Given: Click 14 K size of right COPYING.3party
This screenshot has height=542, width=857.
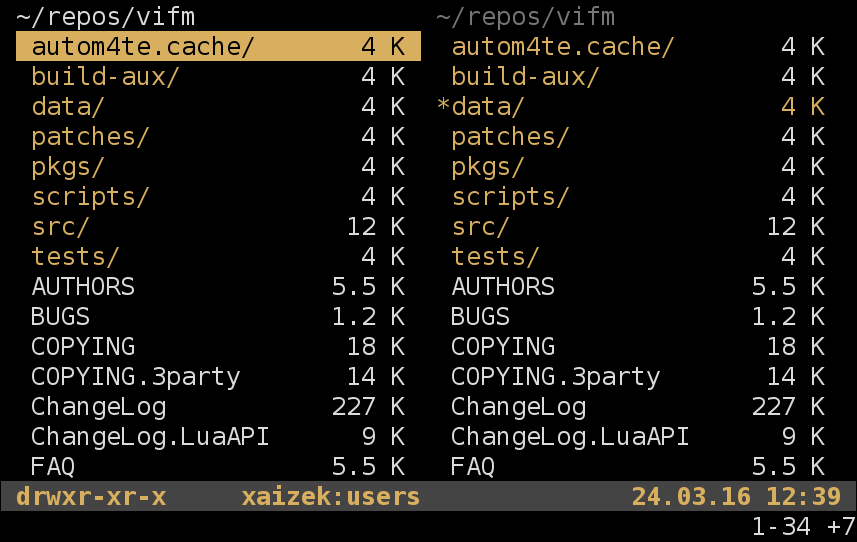Looking at the screenshot, I should 796,376.
